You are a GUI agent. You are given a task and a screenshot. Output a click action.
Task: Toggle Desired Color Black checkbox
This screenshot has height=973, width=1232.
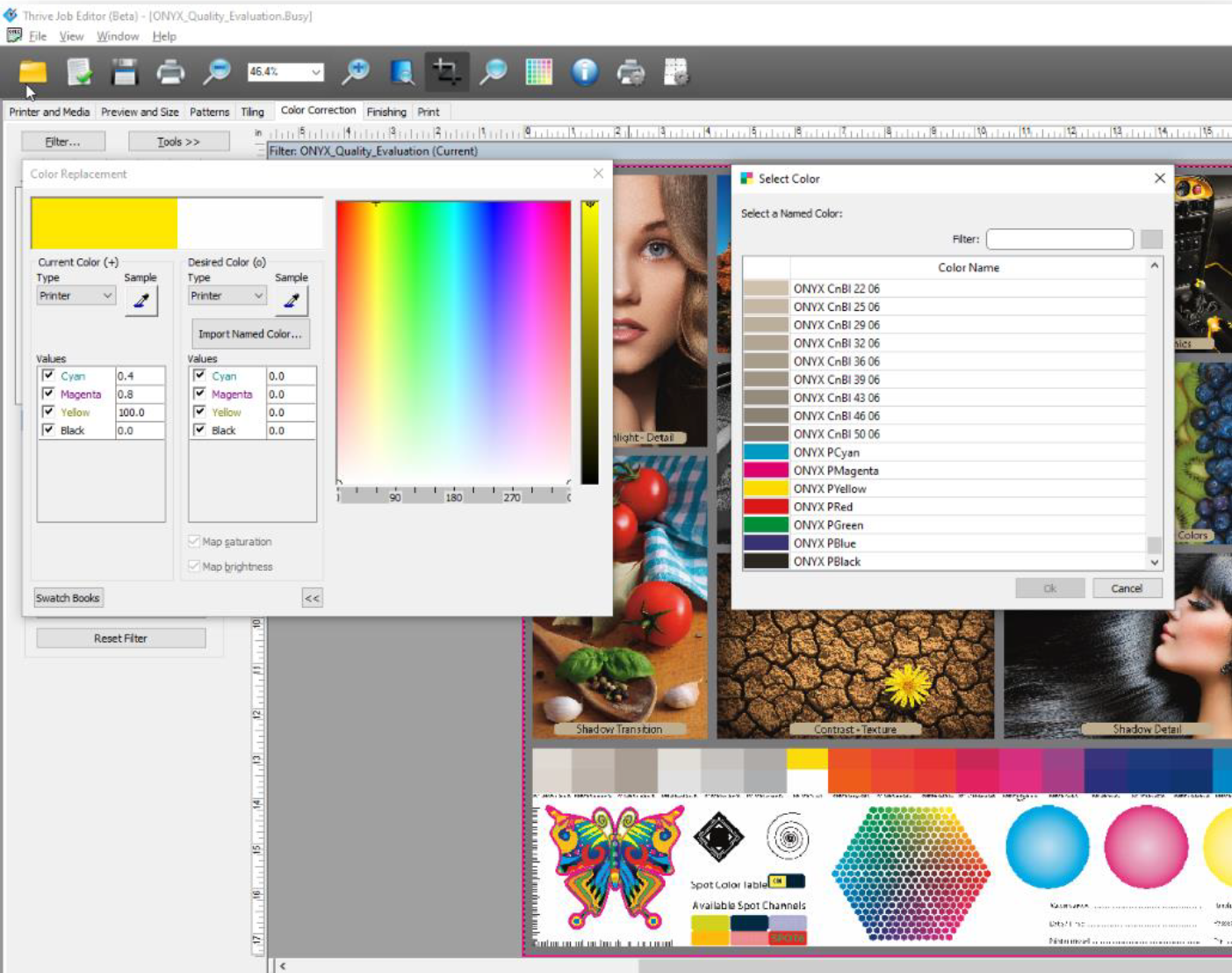coord(200,430)
